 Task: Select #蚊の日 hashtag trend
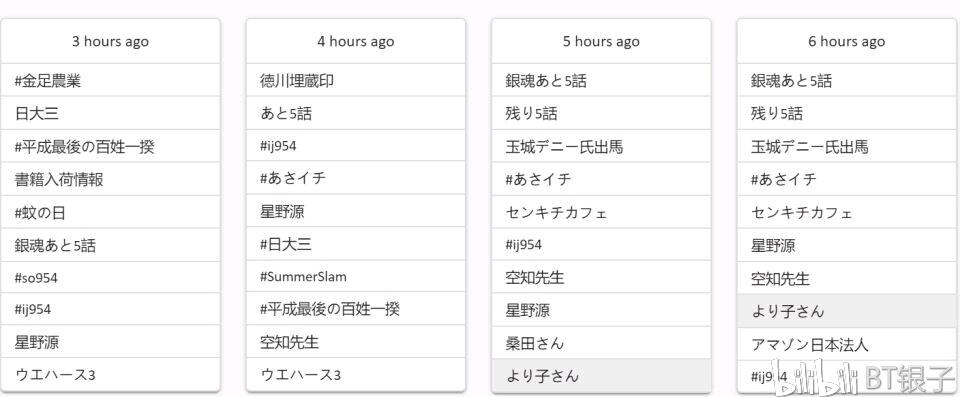click(x=110, y=212)
